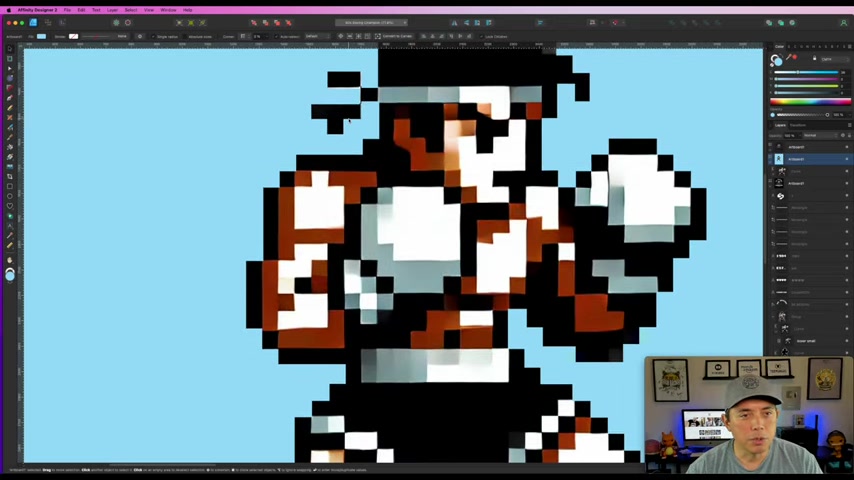Image resolution: width=854 pixels, height=480 pixels.
Task: Toggle the Single radius checkbox
Action: tap(154, 37)
